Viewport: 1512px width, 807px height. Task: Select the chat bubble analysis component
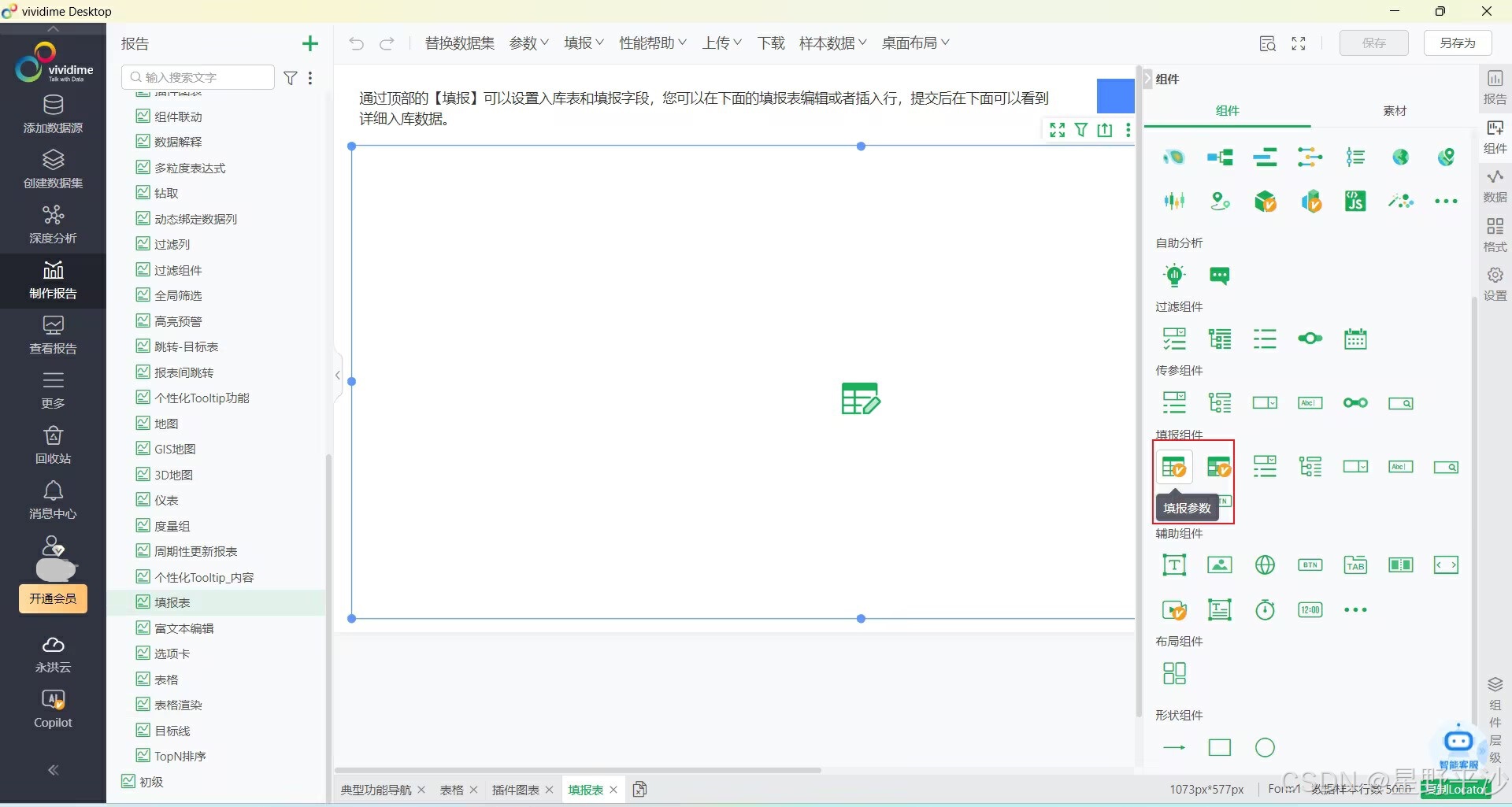tap(1219, 276)
